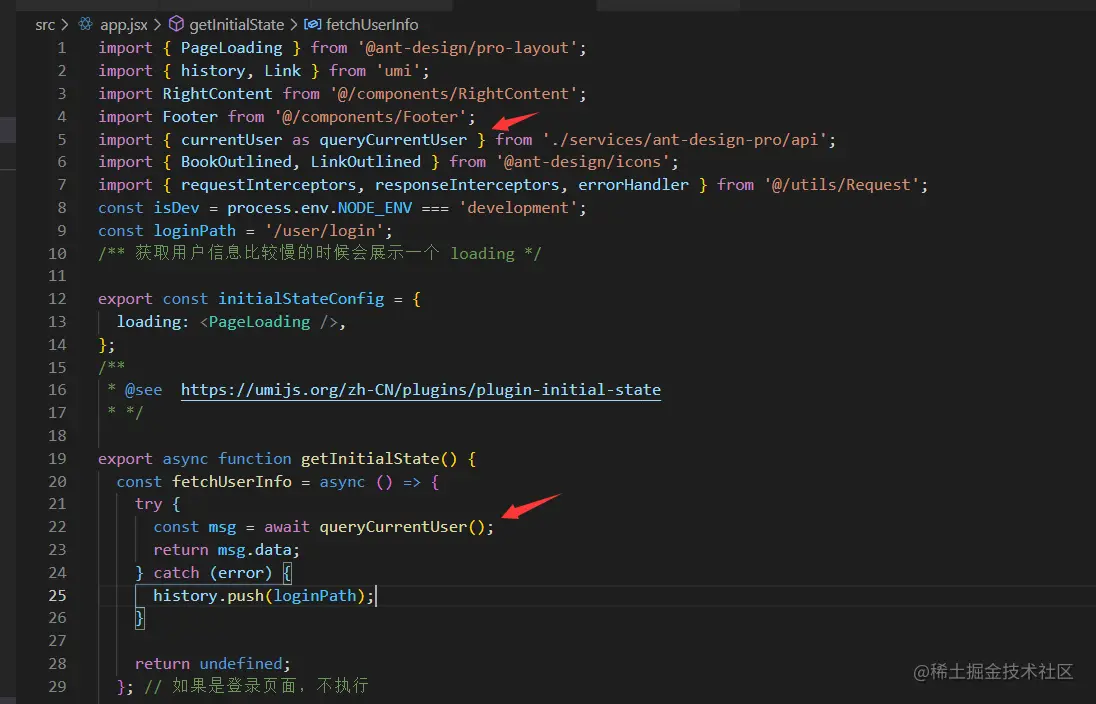Click 'history' in the line 2 import
1096x704 pixels.
click(x=212, y=71)
